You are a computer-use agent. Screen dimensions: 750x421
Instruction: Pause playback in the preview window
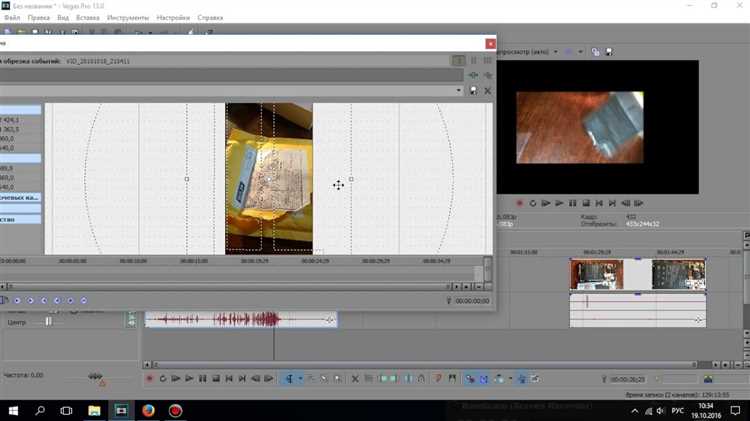pos(573,203)
